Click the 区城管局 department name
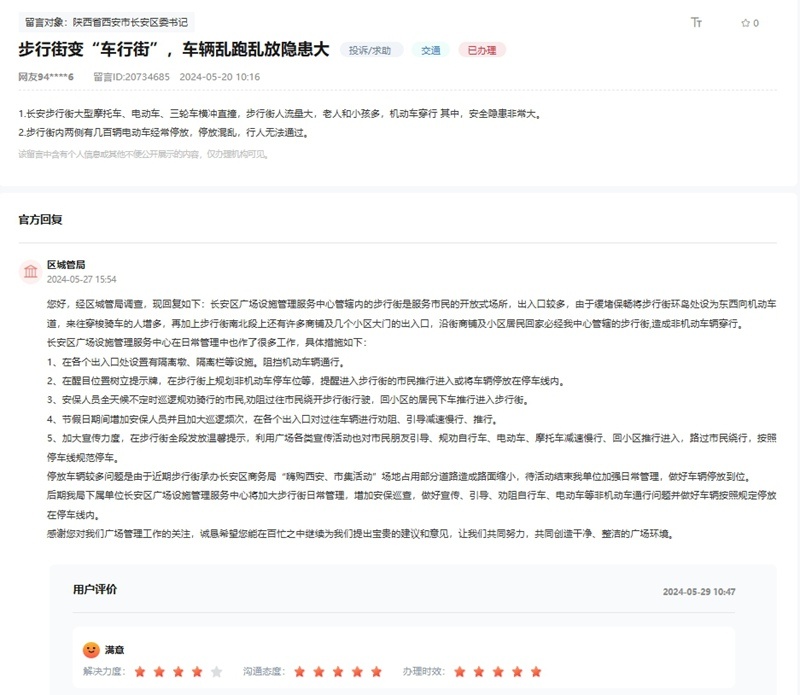This screenshot has height=695, width=800. 66,264
